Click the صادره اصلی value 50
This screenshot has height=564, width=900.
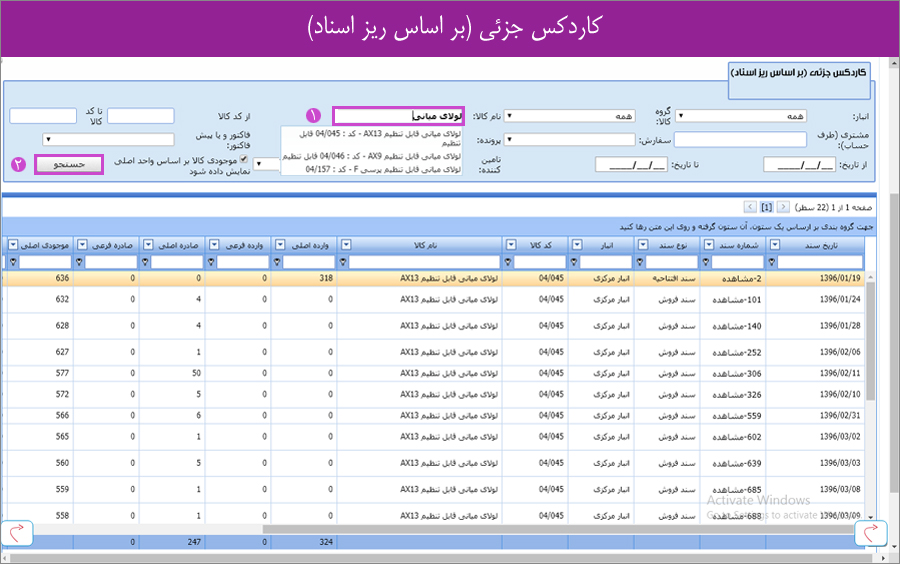coord(196,374)
